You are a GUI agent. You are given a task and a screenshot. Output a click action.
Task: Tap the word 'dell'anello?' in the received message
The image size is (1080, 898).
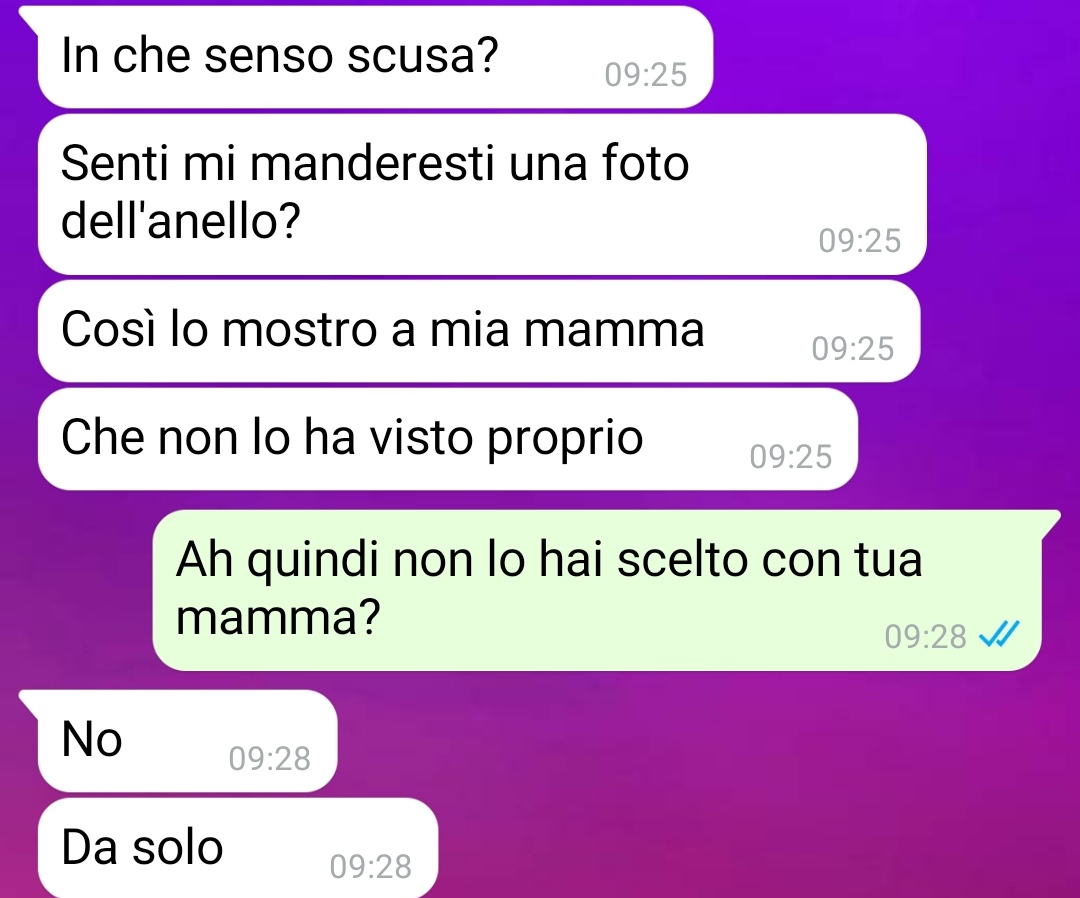(x=180, y=221)
